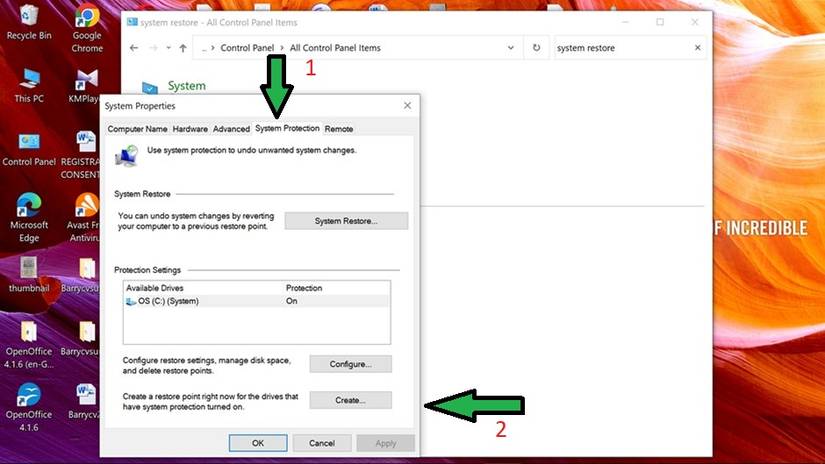Go up one folder level arrow
Screen dimensions: 825x464
coord(183,48)
